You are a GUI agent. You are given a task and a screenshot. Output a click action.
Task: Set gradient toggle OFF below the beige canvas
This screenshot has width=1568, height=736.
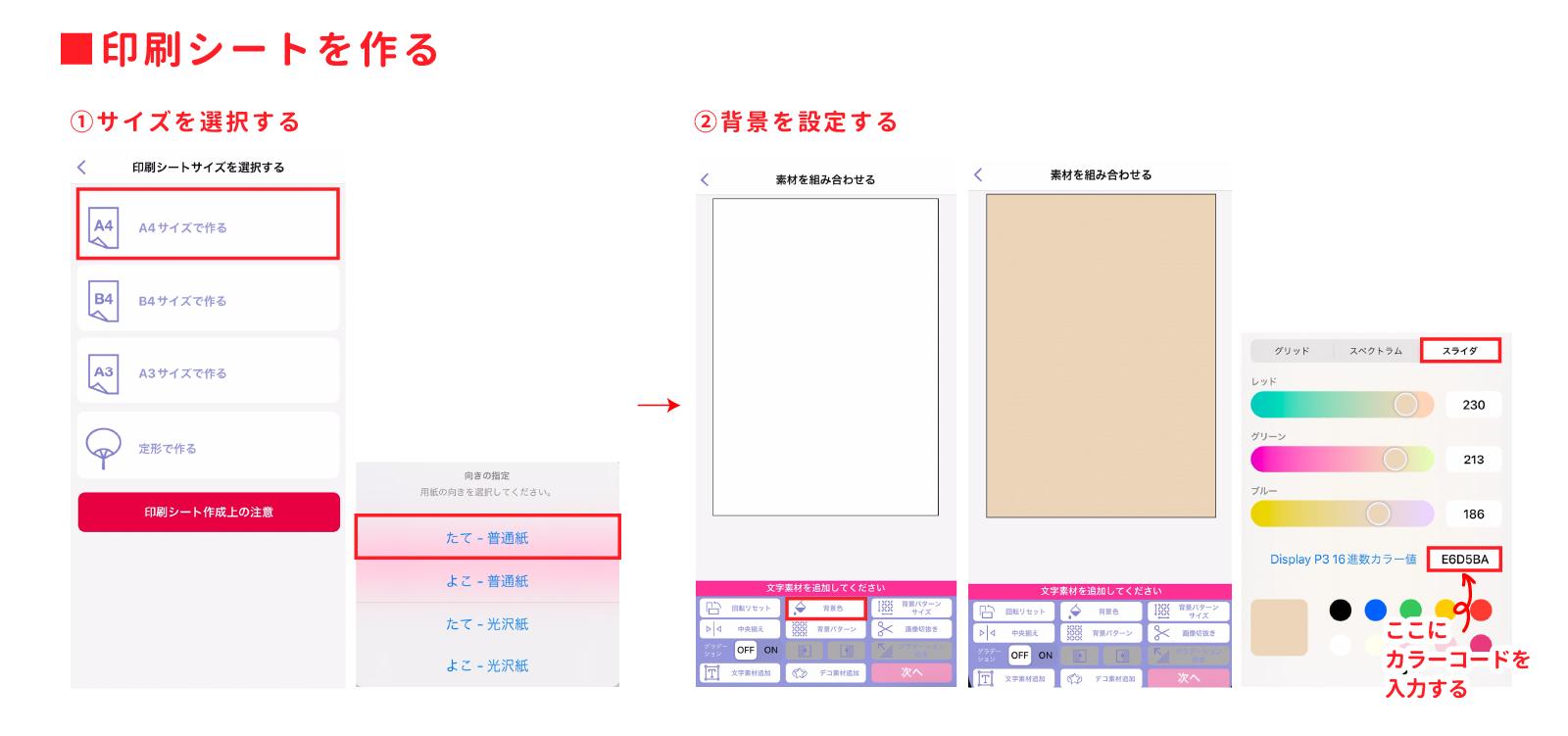click(1020, 655)
